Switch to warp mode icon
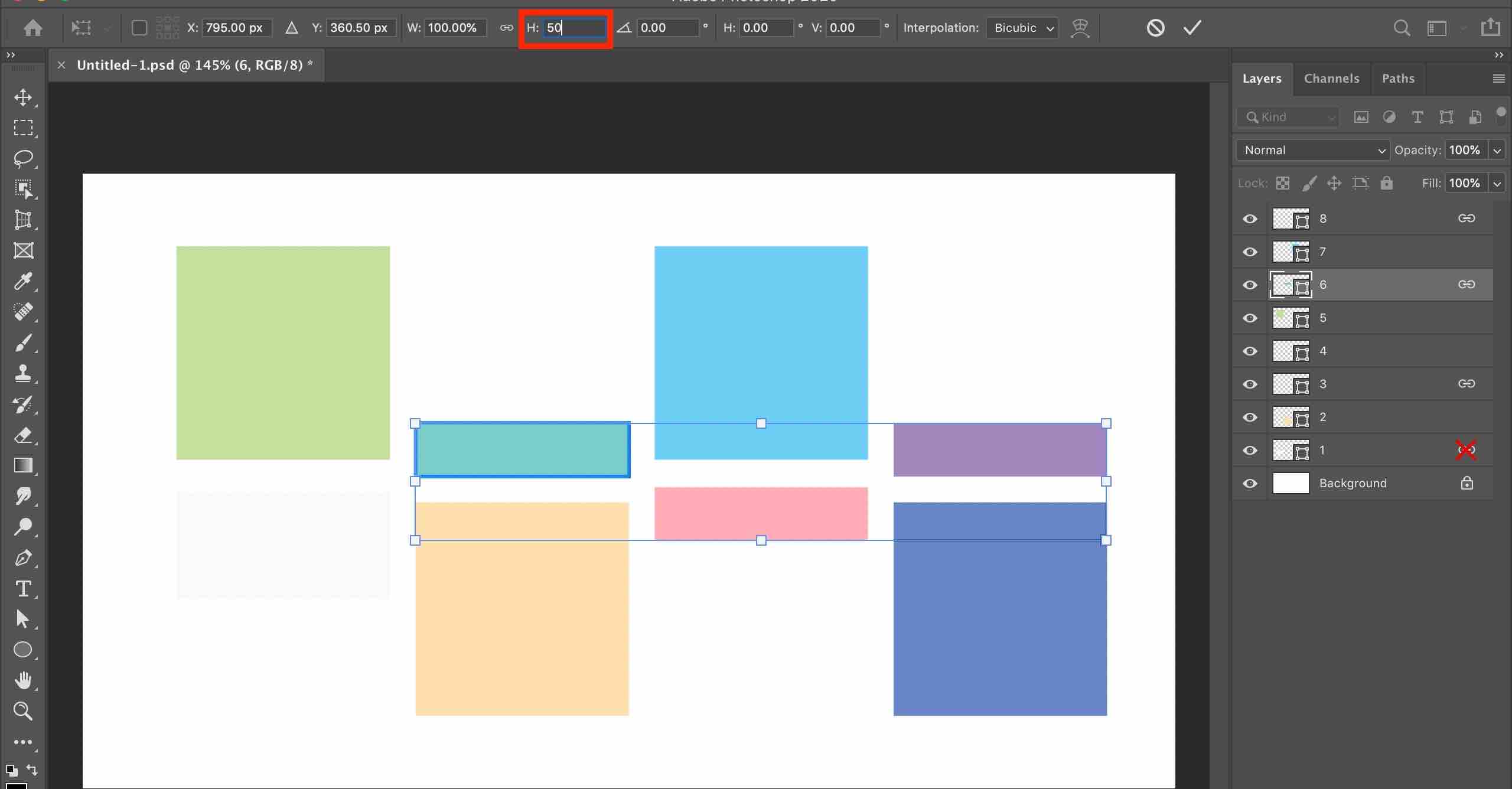 click(1080, 28)
